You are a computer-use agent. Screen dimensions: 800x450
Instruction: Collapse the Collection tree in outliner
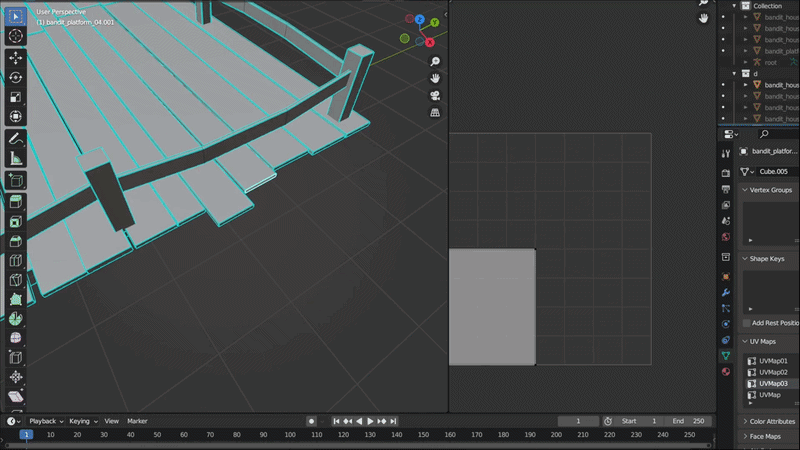pyautogui.click(x=735, y=6)
